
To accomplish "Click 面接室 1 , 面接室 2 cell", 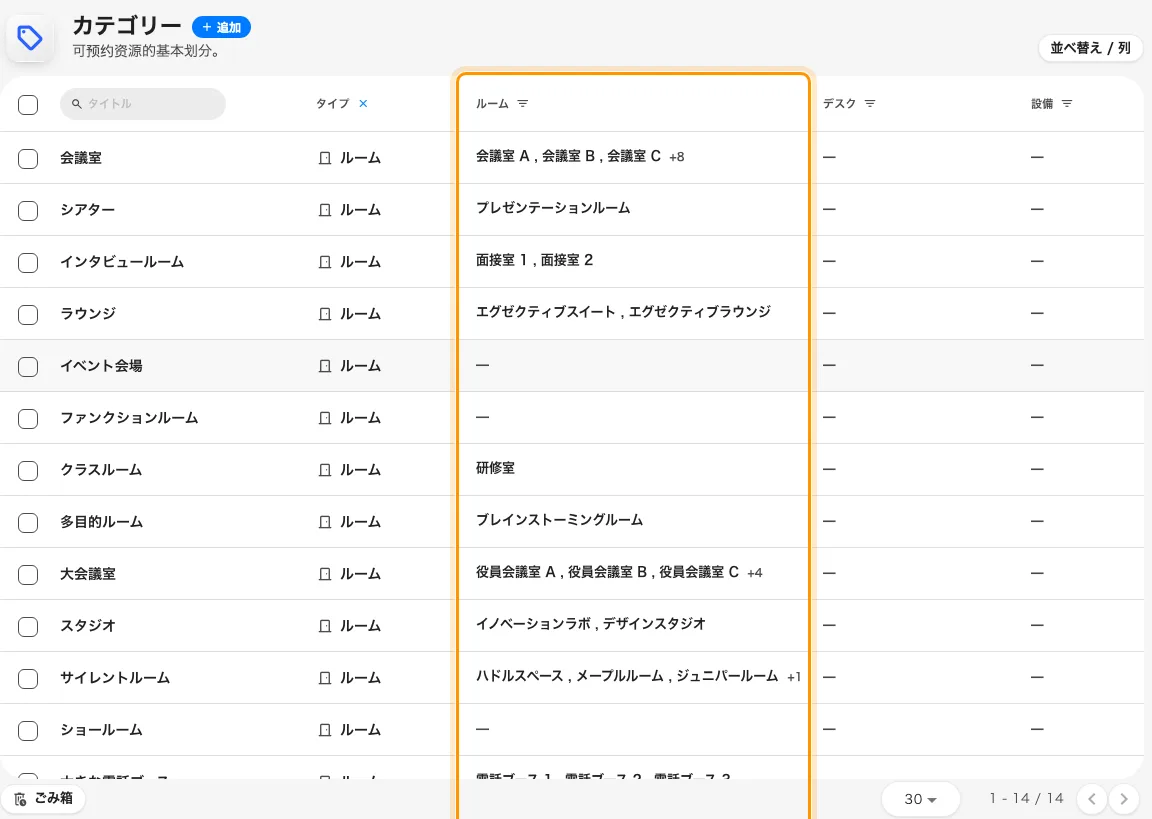I will pyautogui.click(x=534, y=260).
